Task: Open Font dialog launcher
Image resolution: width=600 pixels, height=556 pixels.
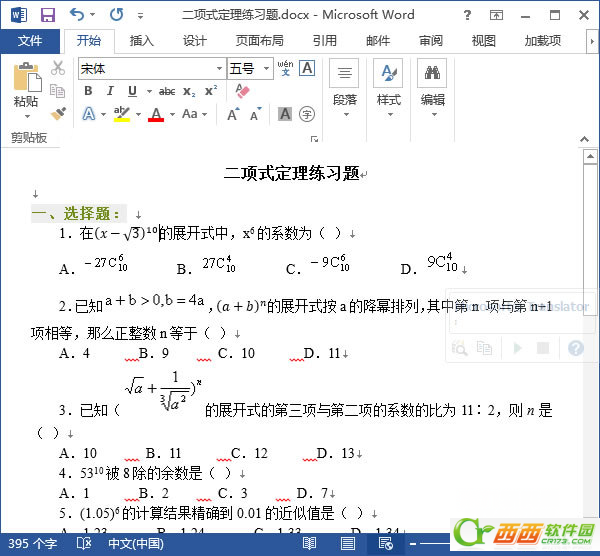Action: coord(315,139)
